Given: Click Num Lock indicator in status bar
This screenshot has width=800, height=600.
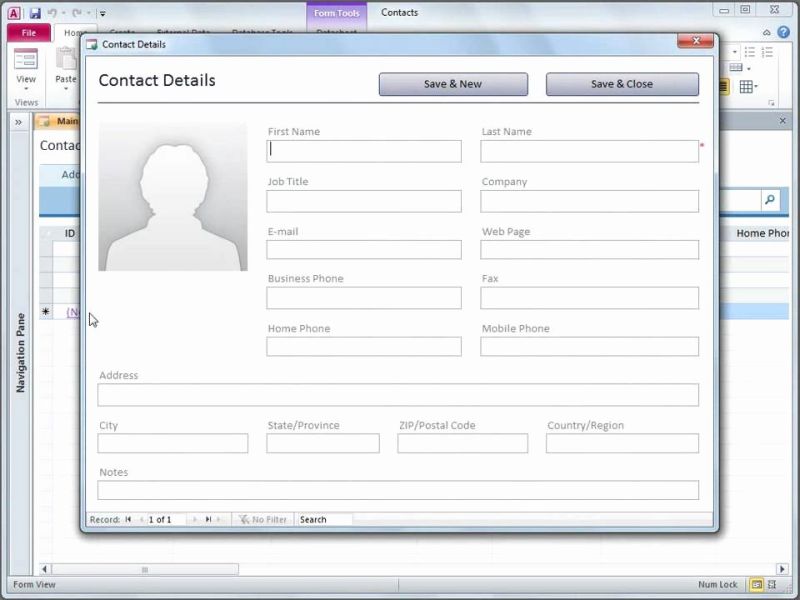Looking at the screenshot, I should (717, 584).
